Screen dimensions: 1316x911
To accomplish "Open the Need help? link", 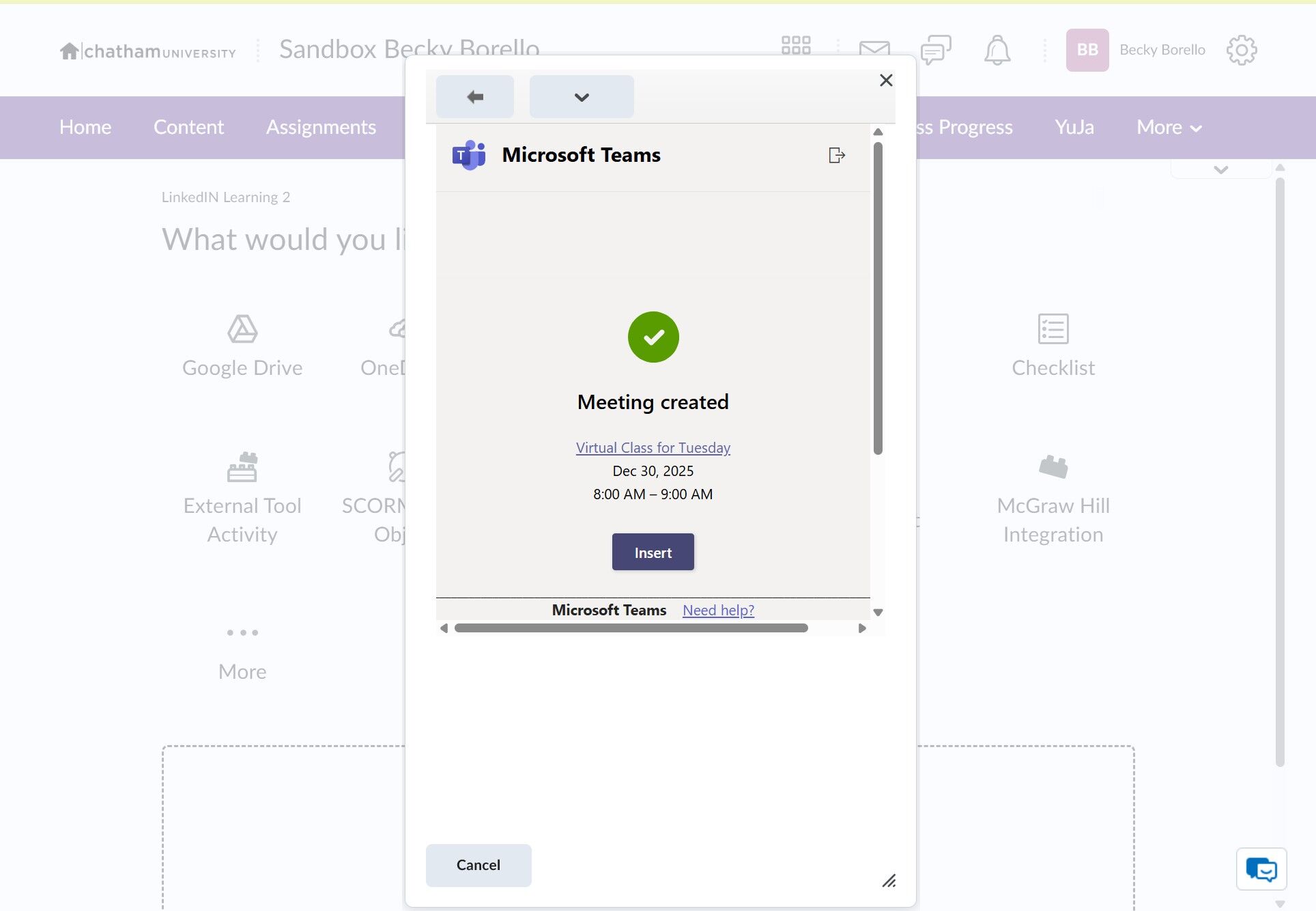I will point(718,611).
